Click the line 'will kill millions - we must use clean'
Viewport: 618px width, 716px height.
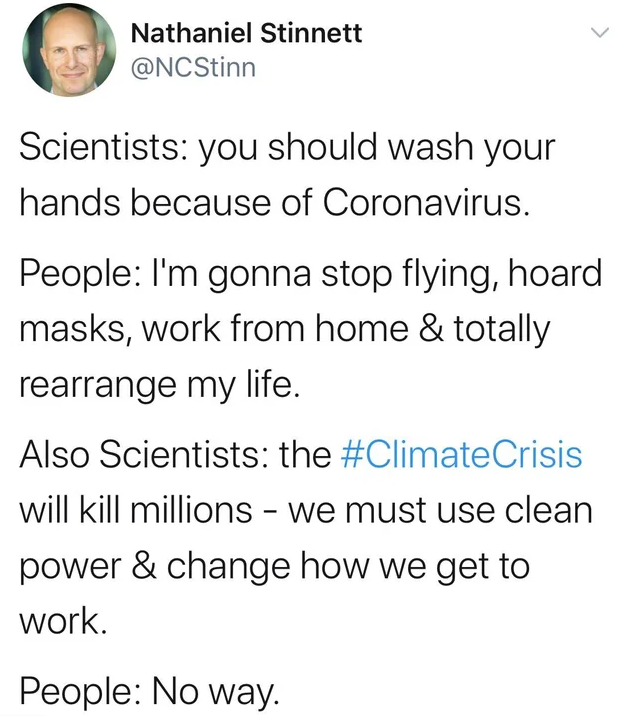[x=306, y=510]
